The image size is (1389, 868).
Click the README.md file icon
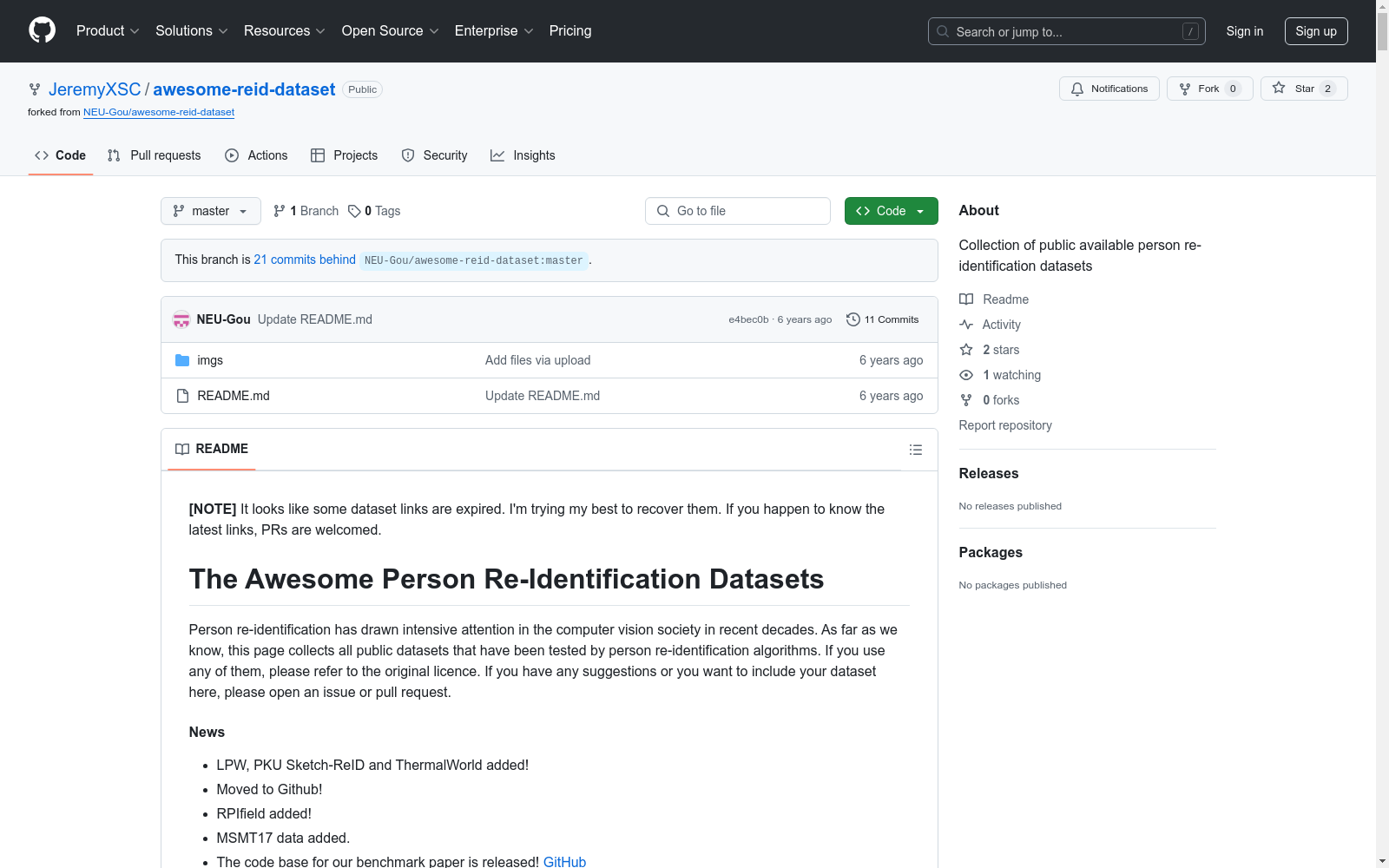tap(182, 396)
